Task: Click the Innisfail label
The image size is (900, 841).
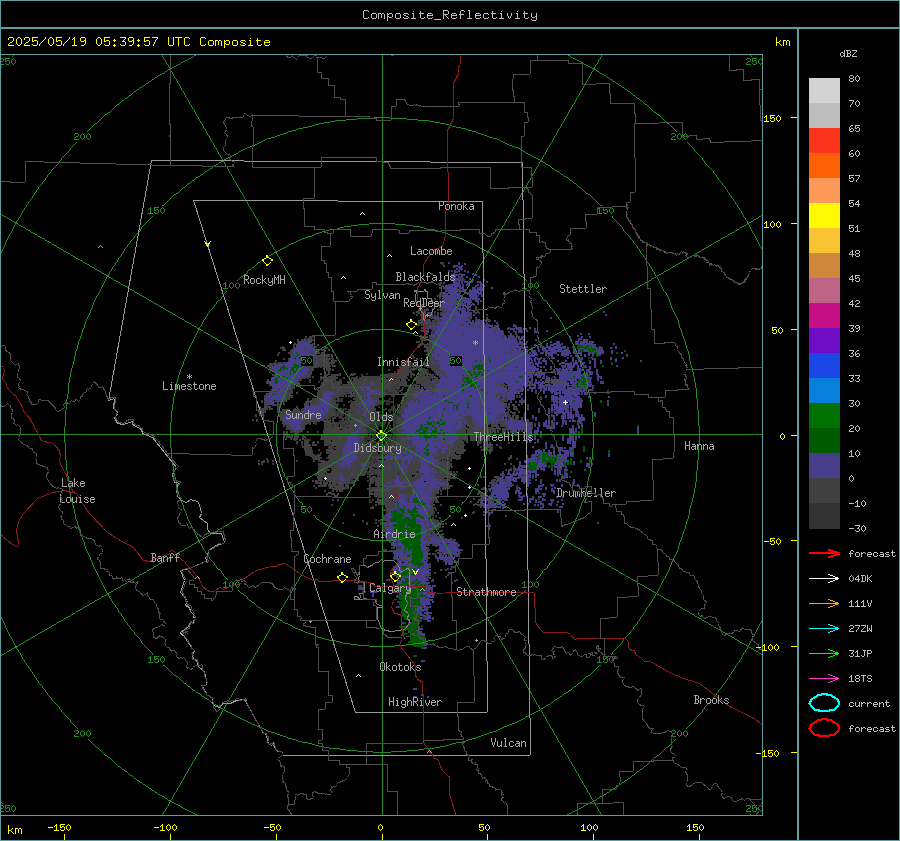Action: [x=403, y=362]
